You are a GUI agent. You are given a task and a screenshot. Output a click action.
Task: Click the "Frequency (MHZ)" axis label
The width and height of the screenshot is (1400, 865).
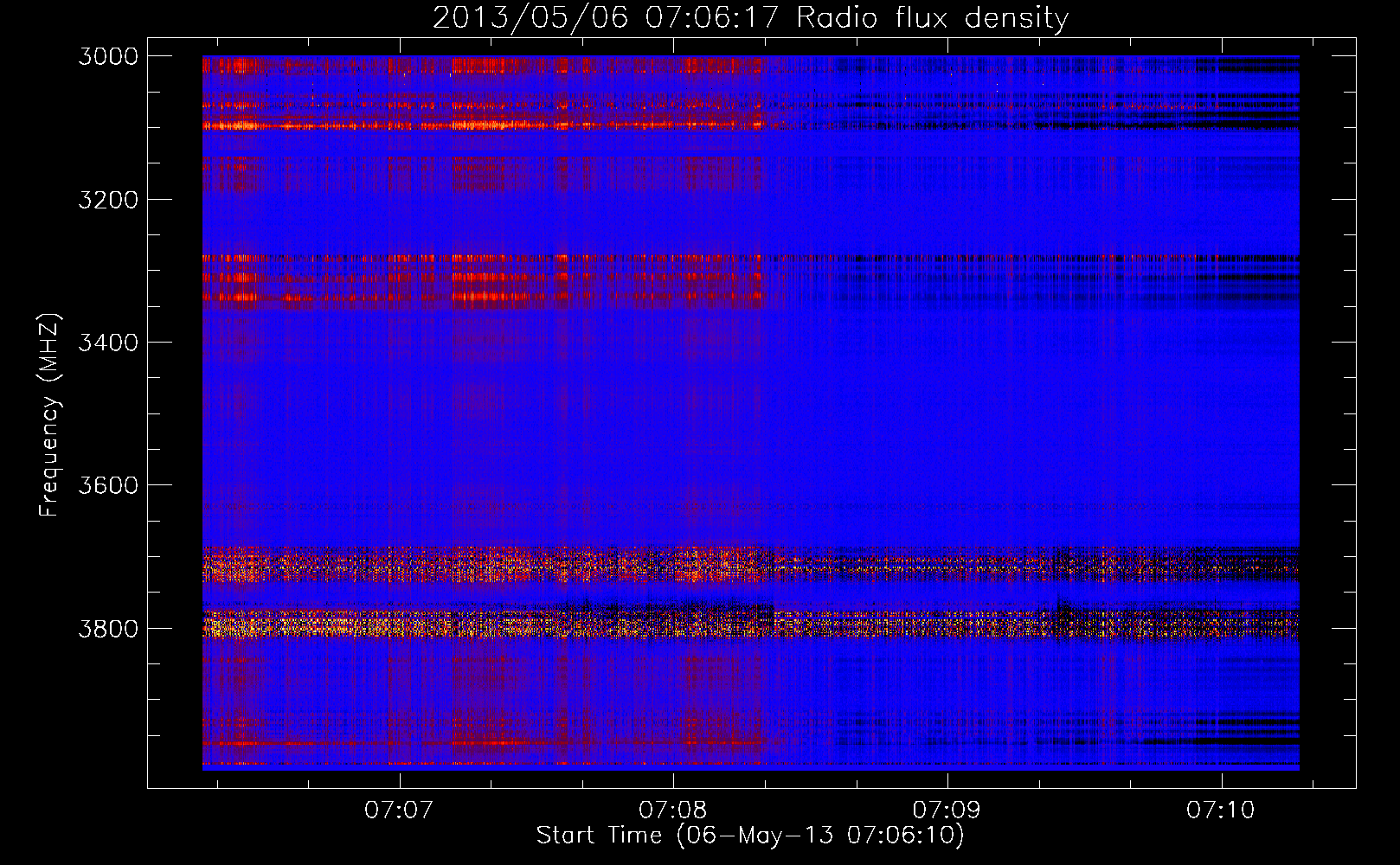(x=49, y=415)
